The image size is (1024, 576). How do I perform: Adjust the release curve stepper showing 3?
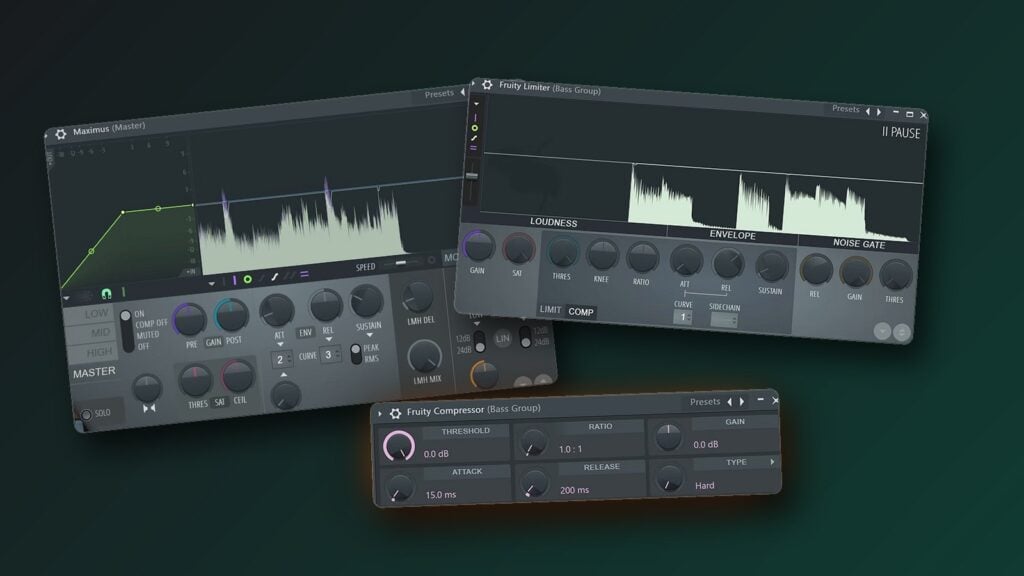[x=330, y=355]
